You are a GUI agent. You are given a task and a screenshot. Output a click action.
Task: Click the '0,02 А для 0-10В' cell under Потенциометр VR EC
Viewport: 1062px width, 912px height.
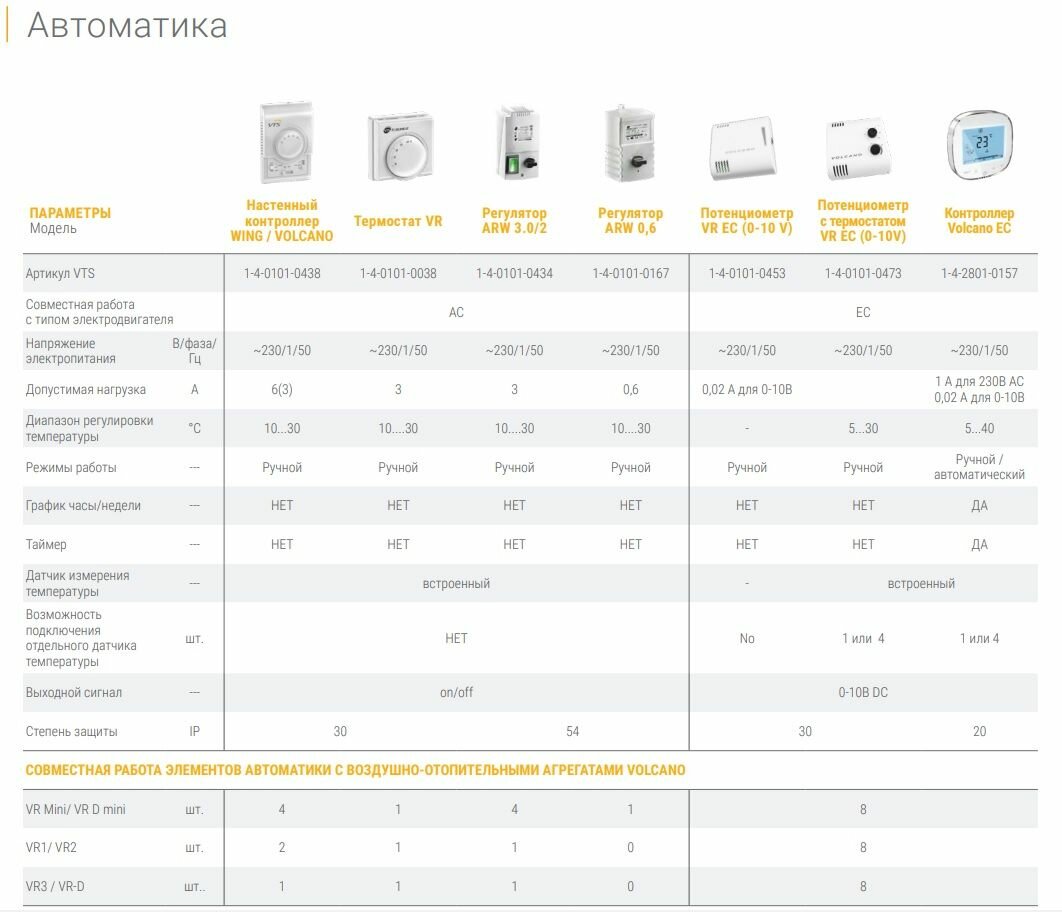coord(747,390)
